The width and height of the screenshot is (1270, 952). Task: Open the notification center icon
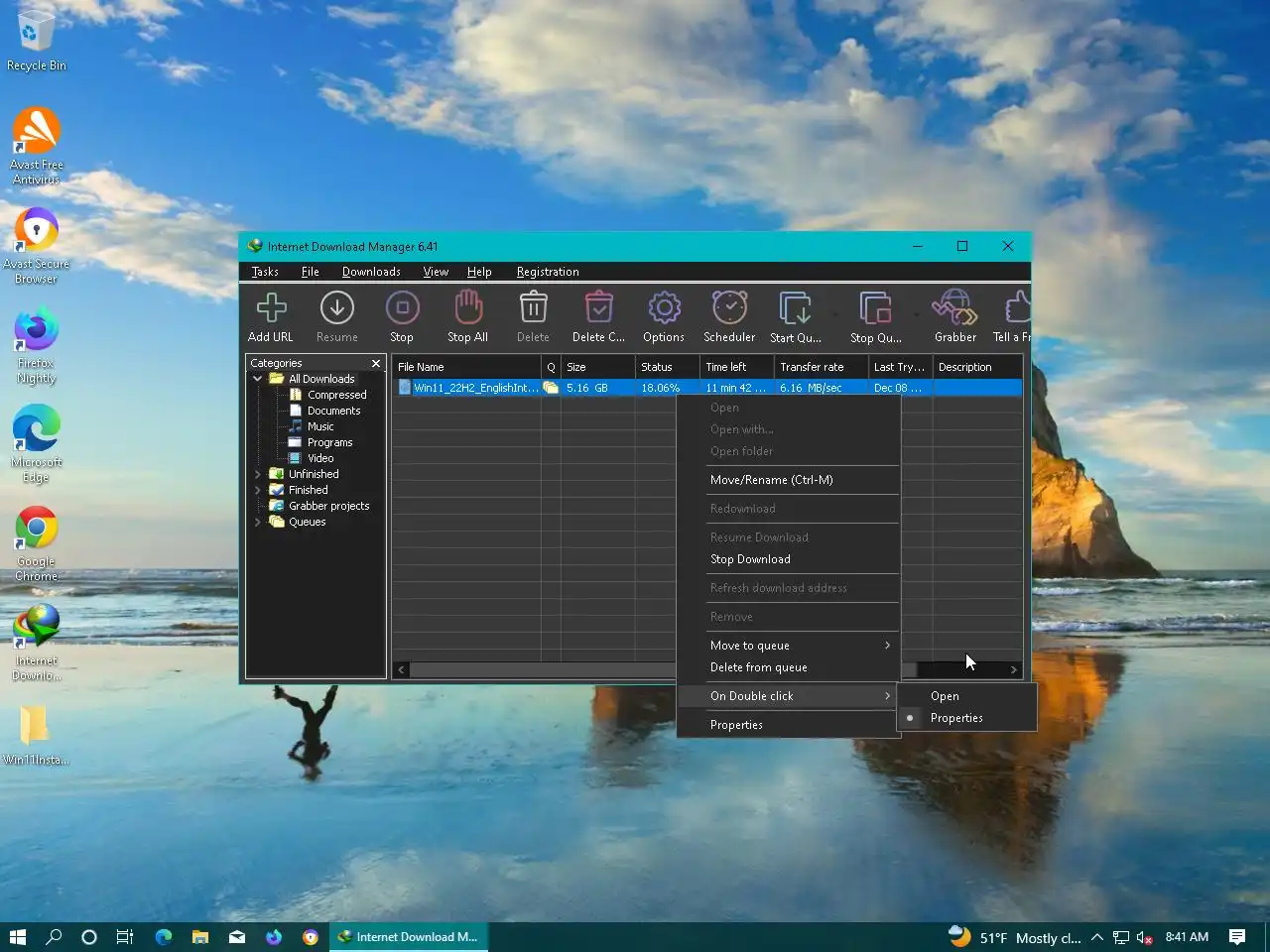click(1237, 936)
